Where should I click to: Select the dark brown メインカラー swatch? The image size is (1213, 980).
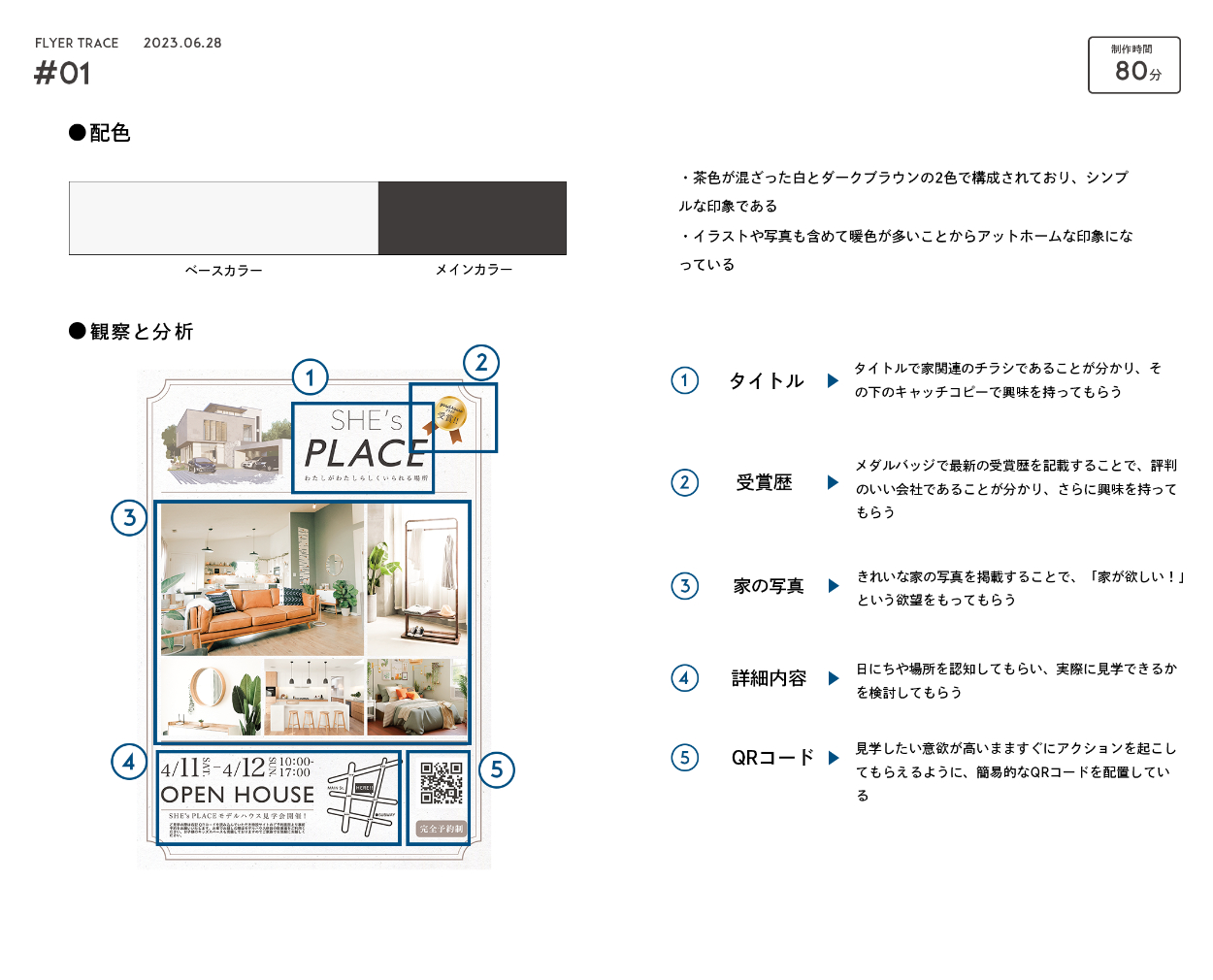tap(472, 218)
